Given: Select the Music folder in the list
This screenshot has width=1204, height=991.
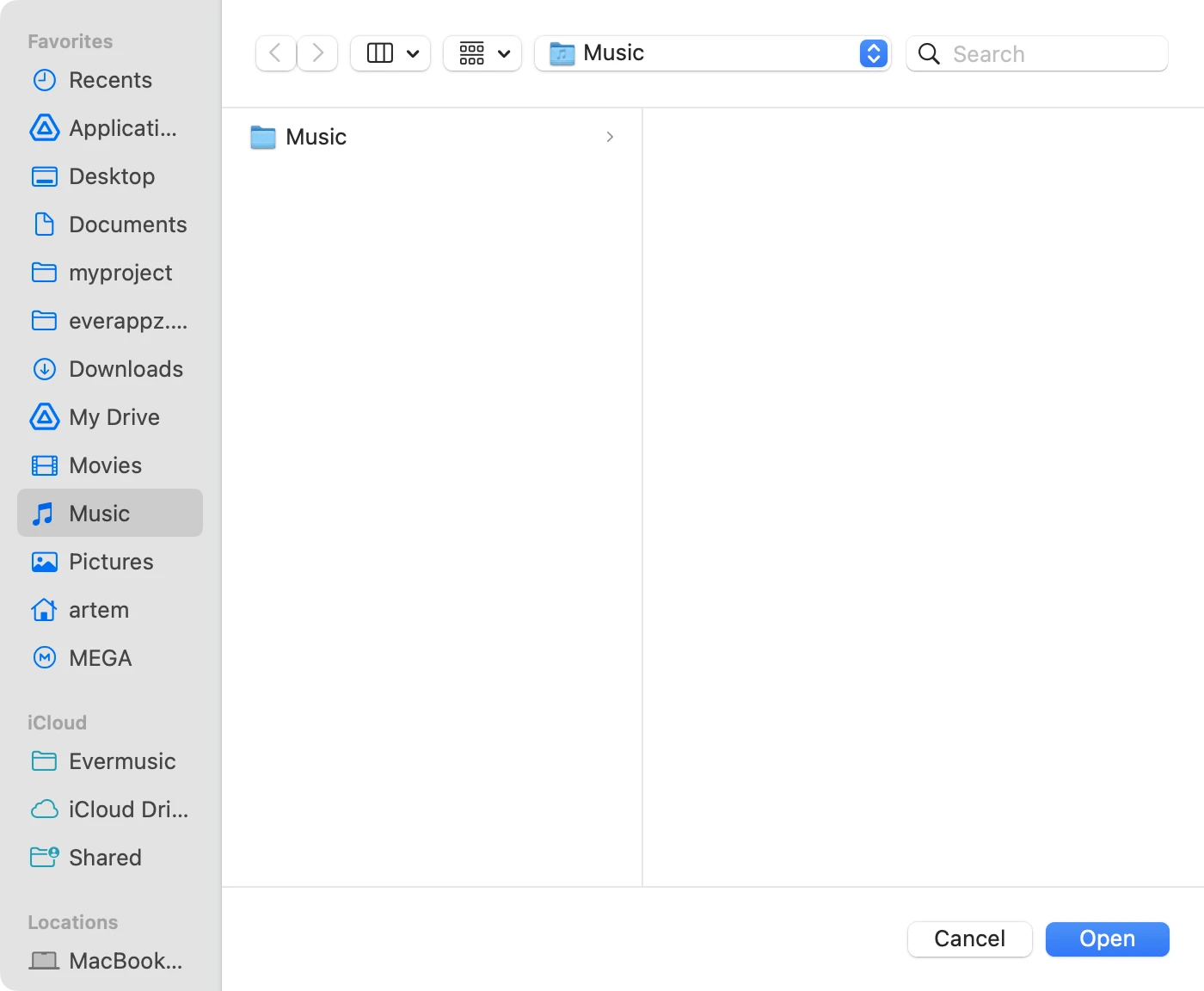Looking at the screenshot, I should click(316, 137).
